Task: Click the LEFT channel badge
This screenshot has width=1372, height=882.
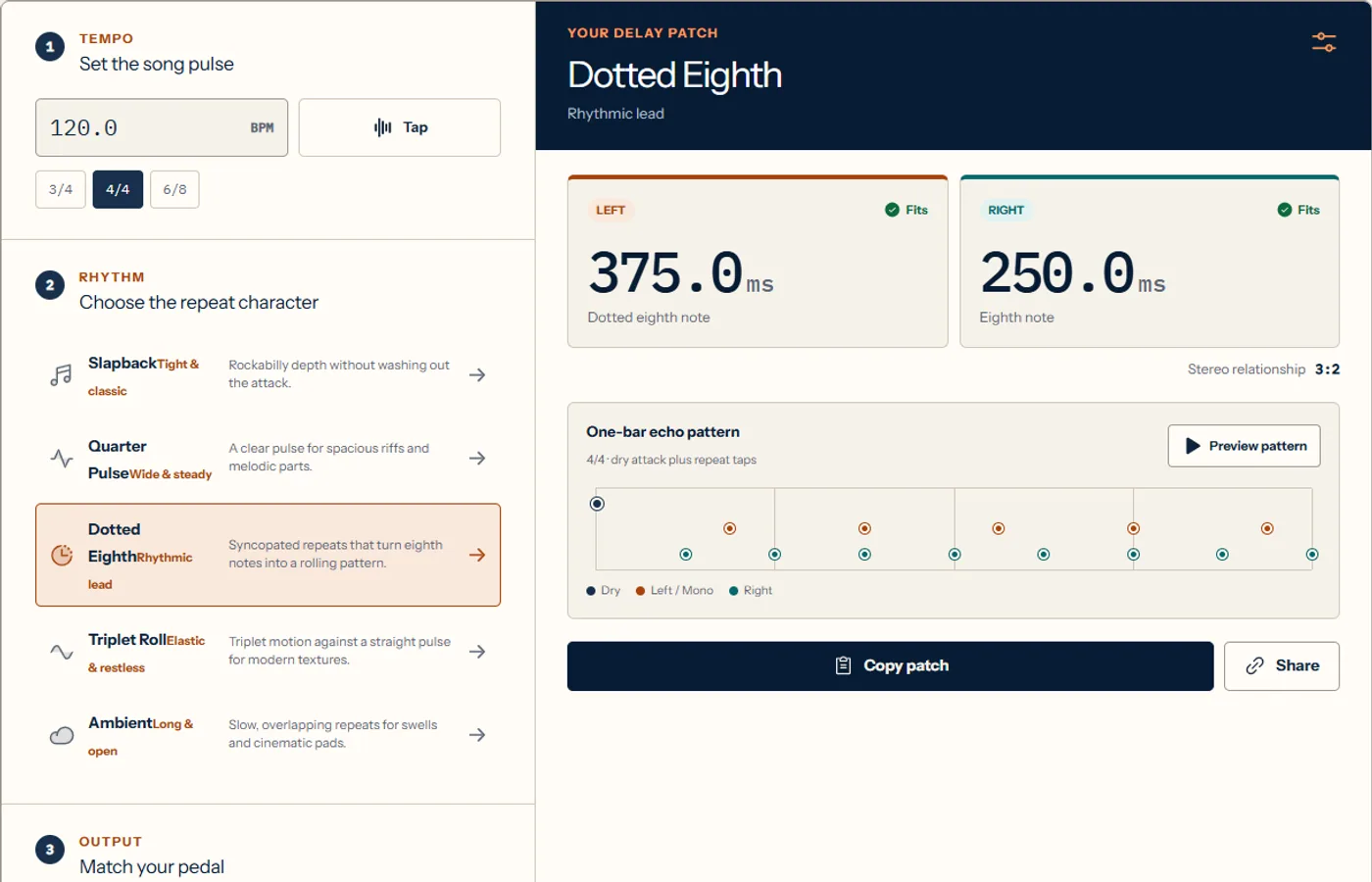Action: coord(611,210)
